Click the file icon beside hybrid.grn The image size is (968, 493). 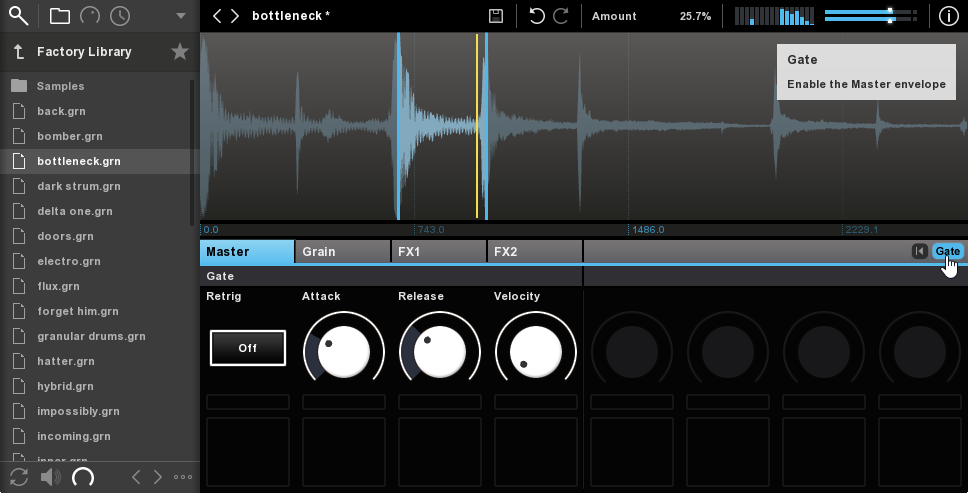[x=19, y=386]
